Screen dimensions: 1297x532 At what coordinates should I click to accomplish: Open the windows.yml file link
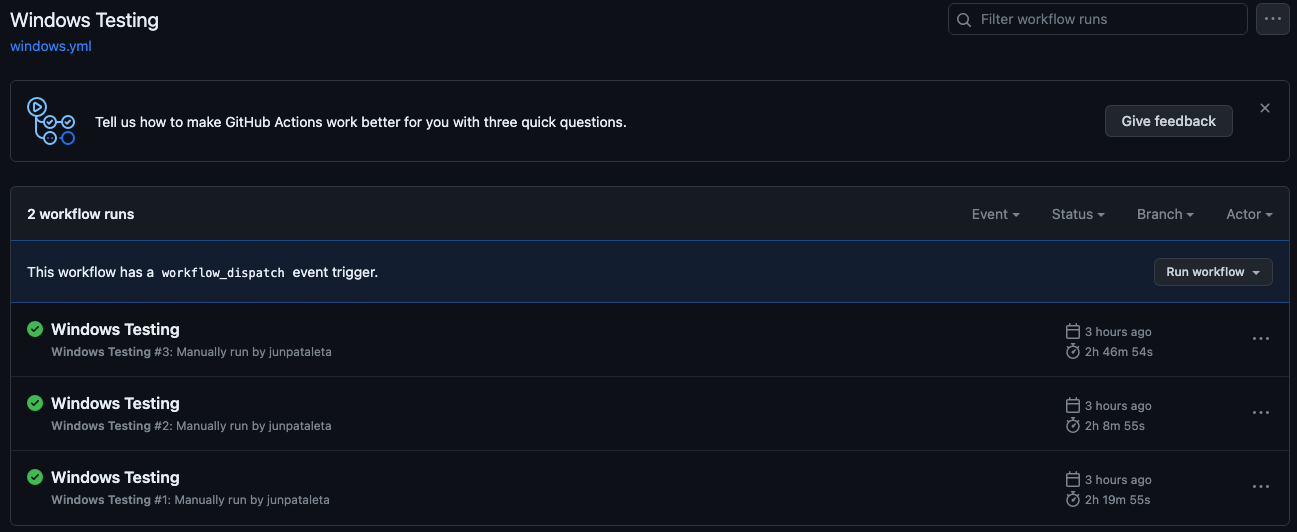tap(51, 46)
